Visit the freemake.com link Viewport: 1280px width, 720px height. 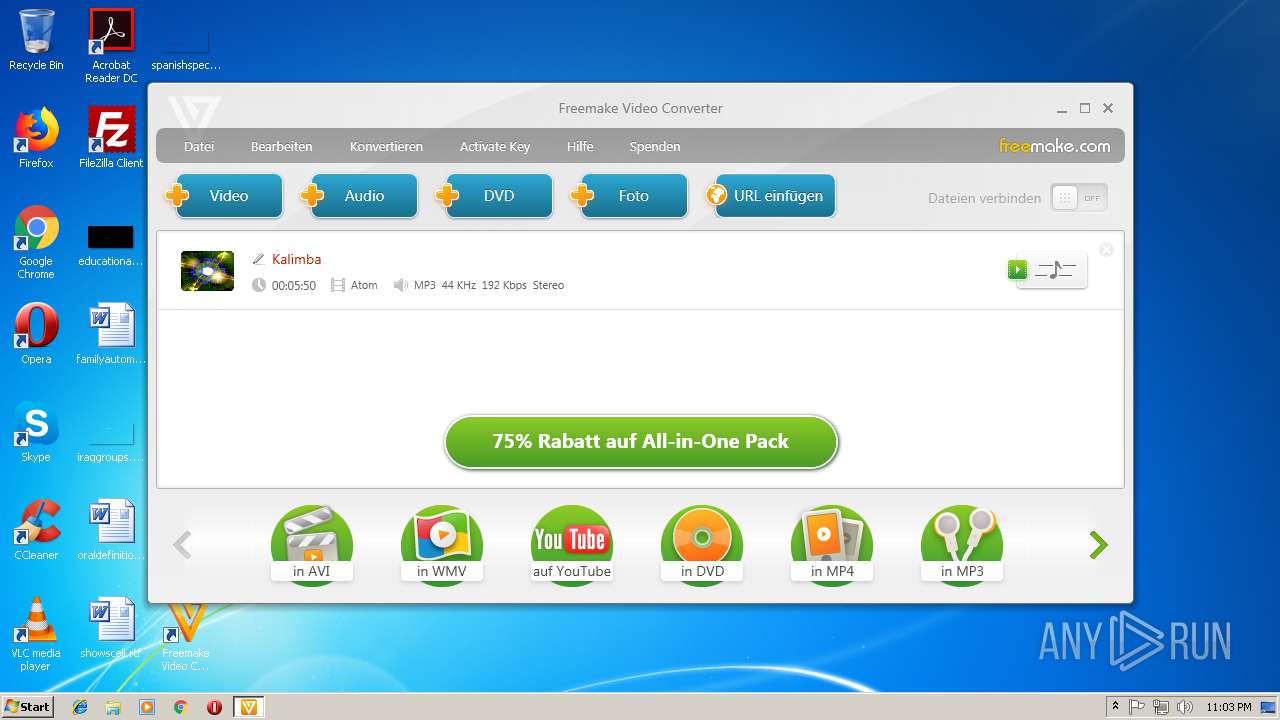tap(1054, 146)
